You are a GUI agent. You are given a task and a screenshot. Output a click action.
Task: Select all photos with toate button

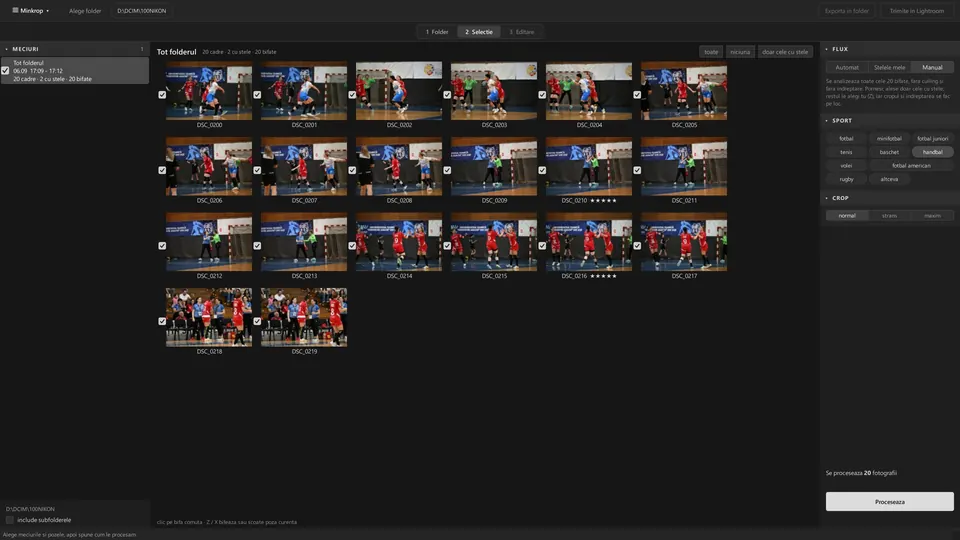coord(711,52)
